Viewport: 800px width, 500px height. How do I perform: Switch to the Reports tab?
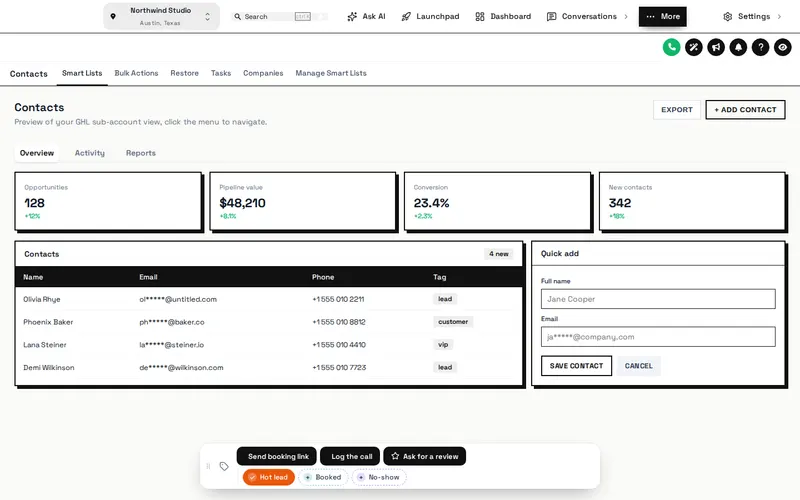(141, 153)
